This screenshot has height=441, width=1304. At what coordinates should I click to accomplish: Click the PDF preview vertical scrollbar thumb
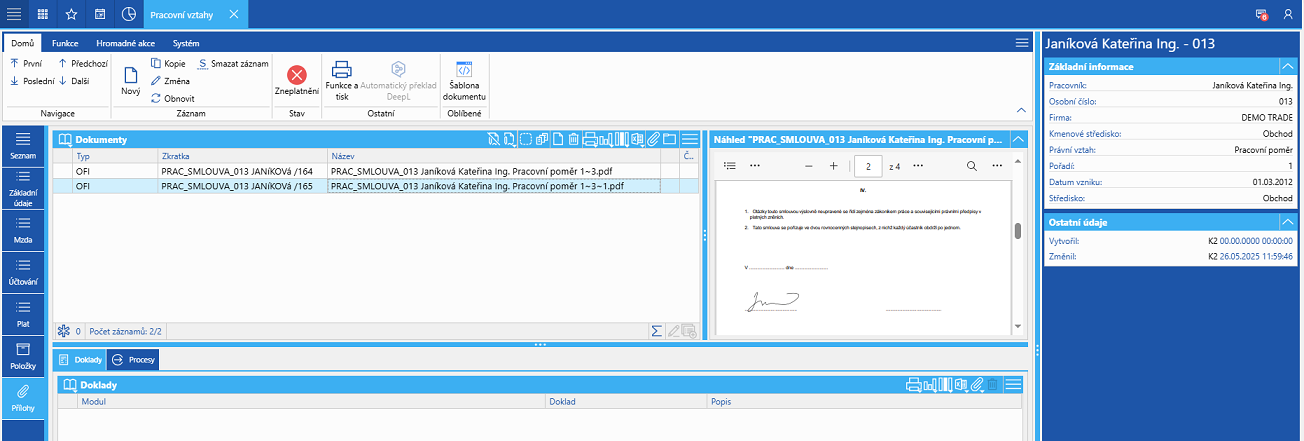pyautogui.click(x=1018, y=231)
